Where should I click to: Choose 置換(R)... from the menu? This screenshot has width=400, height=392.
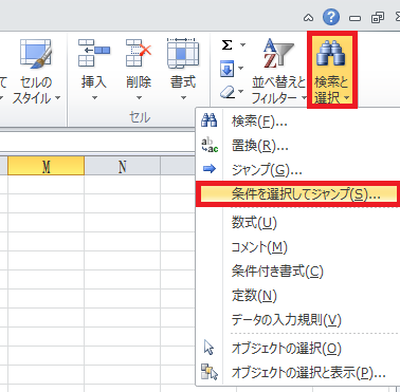[298, 146]
